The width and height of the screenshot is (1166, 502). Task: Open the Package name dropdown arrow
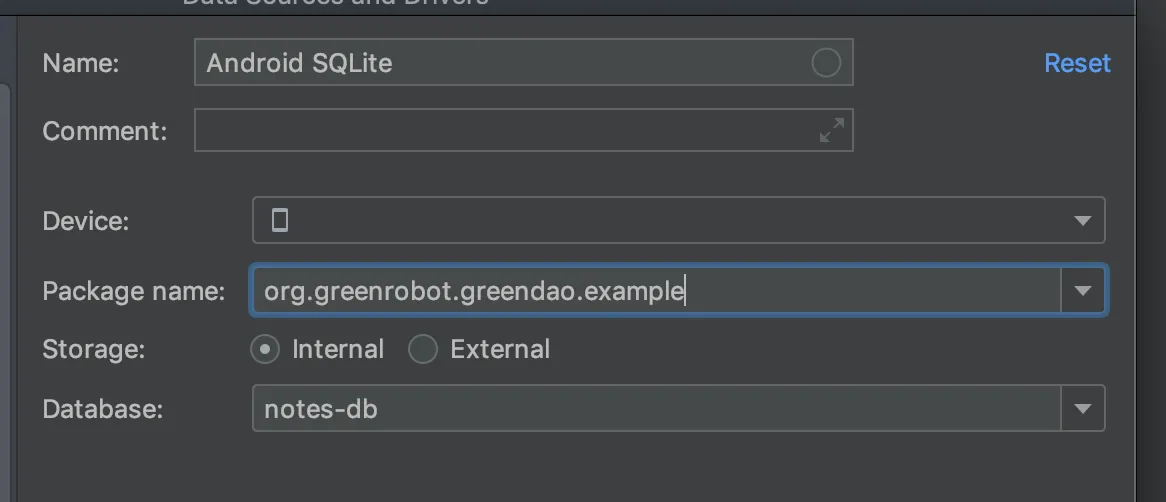click(1082, 291)
